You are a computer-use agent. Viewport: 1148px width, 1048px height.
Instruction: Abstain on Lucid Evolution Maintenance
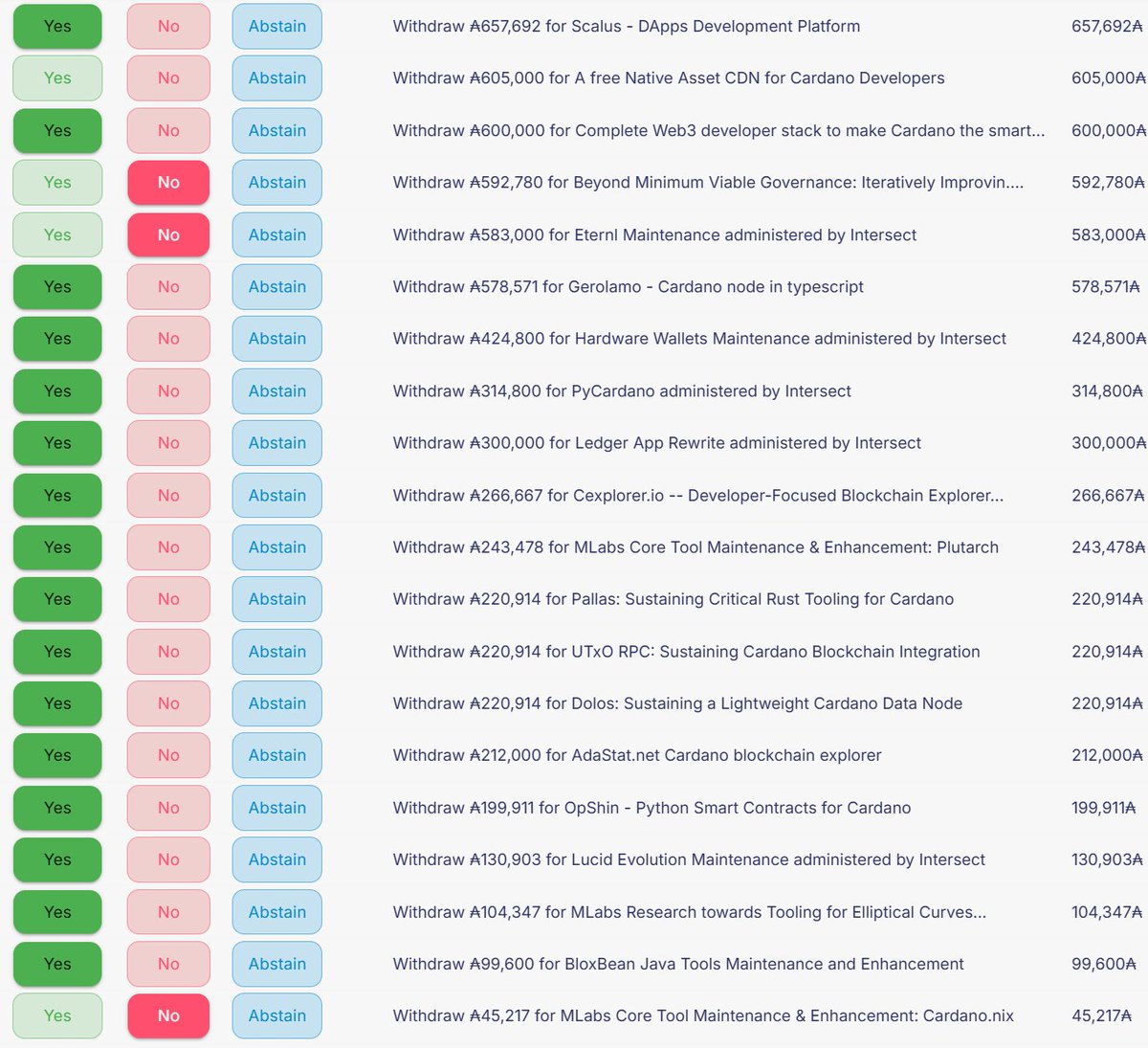pyautogui.click(x=277, y=860)
